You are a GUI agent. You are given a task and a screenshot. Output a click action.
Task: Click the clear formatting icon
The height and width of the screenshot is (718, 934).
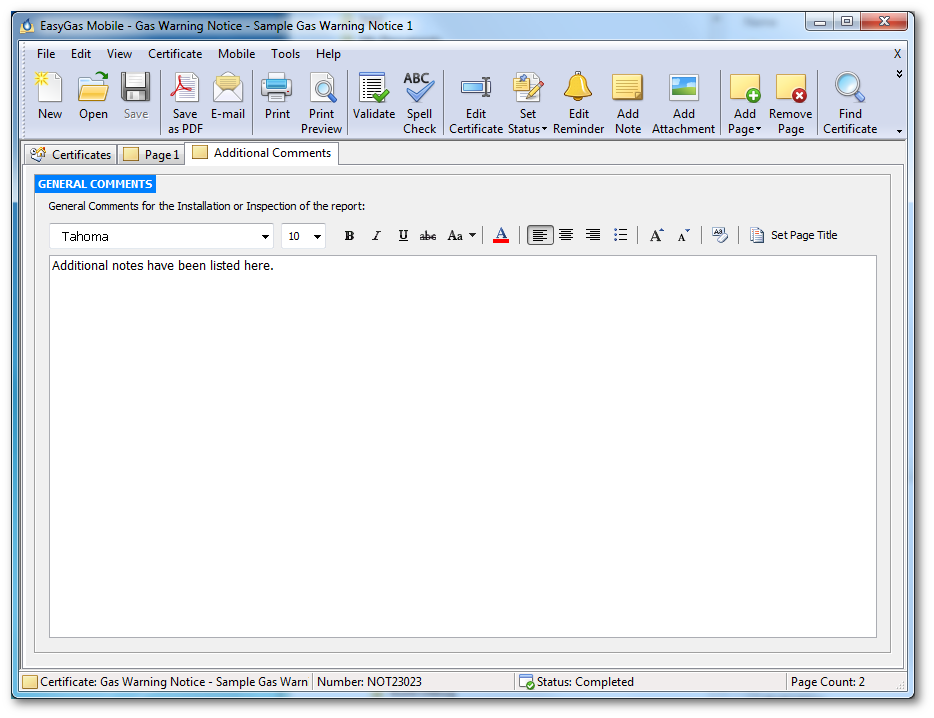tap(720, 235)
